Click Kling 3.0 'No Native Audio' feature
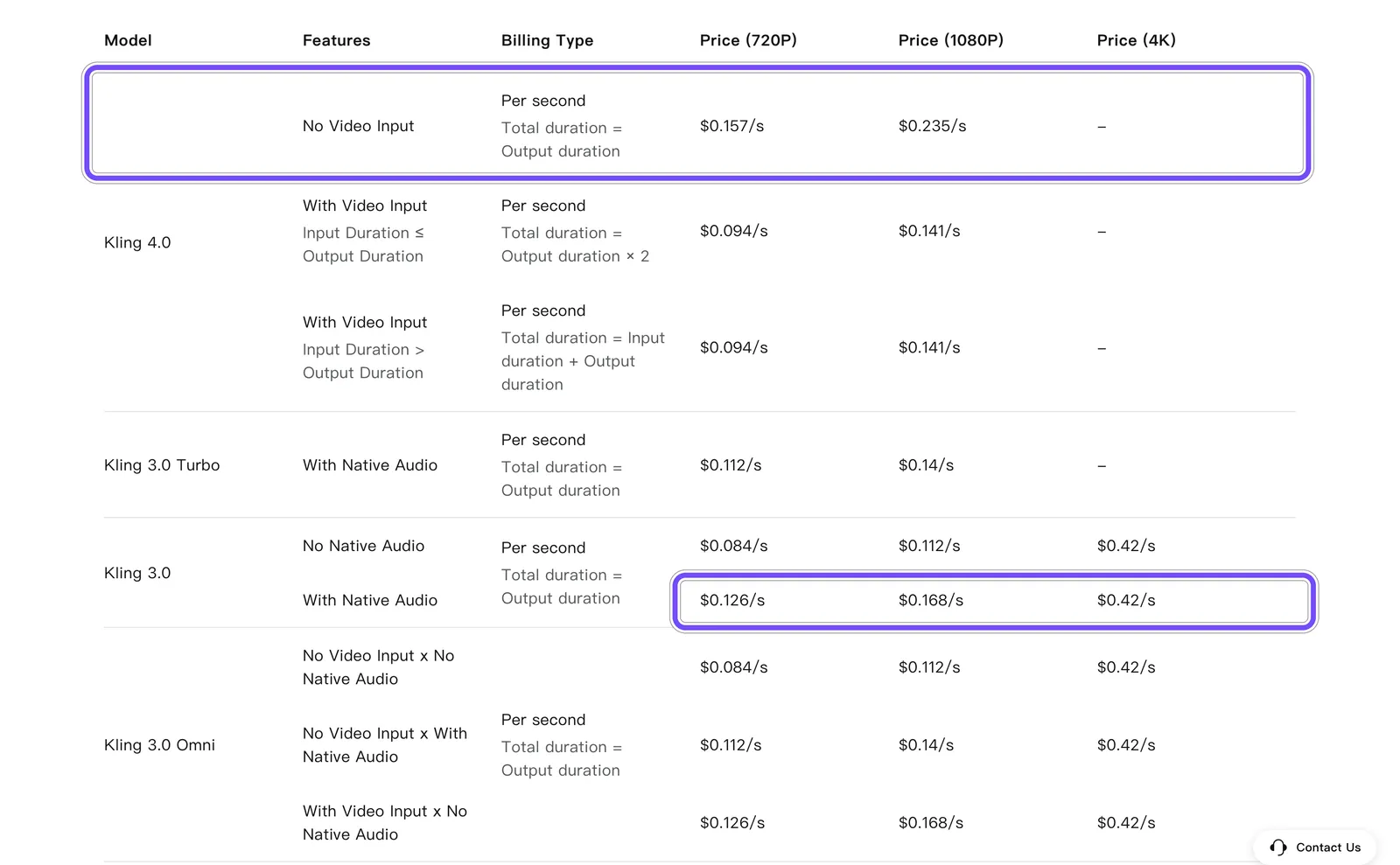 point(363,546)
